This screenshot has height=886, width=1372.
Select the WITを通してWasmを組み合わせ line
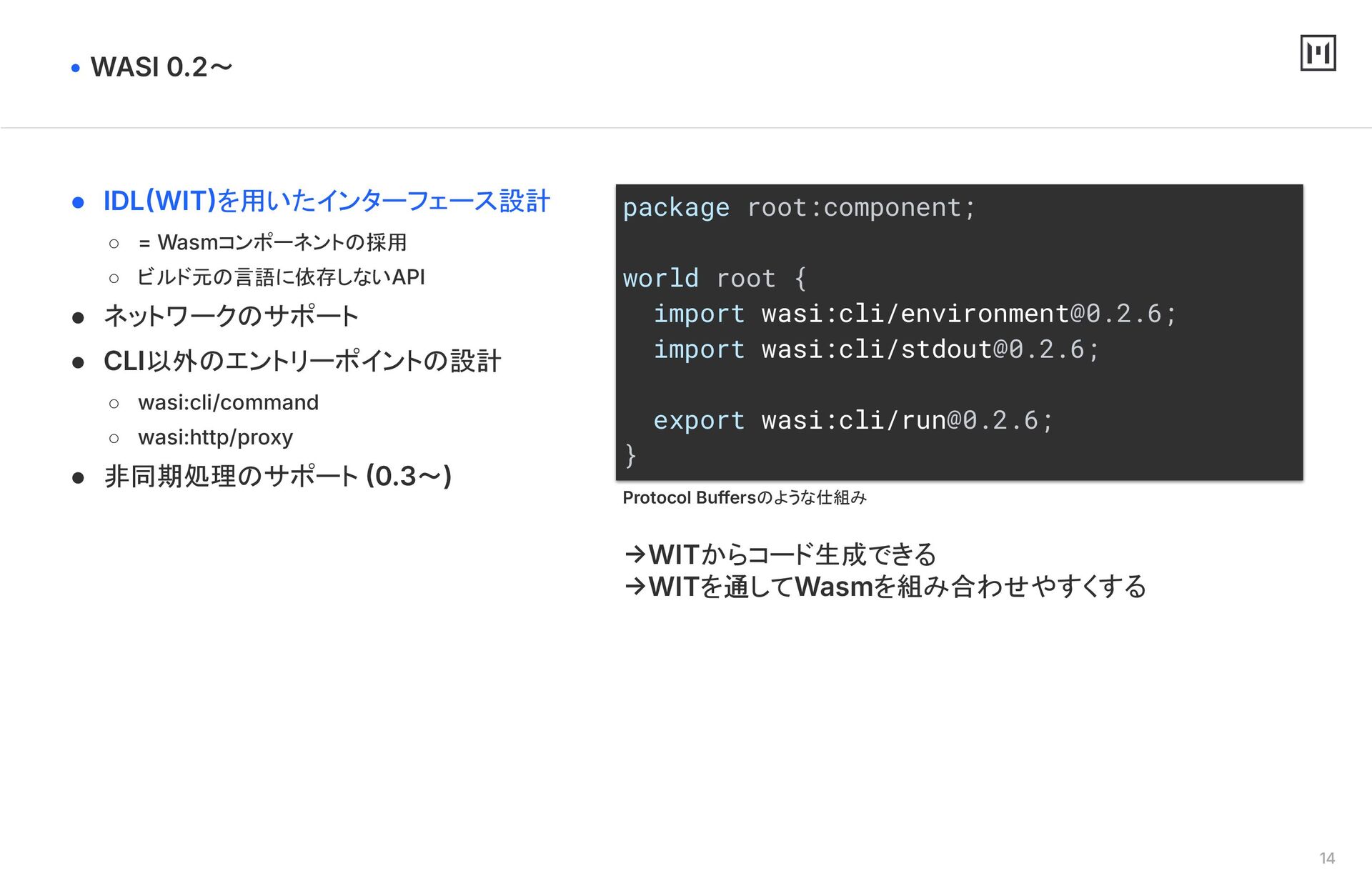[x=885, y=587]
